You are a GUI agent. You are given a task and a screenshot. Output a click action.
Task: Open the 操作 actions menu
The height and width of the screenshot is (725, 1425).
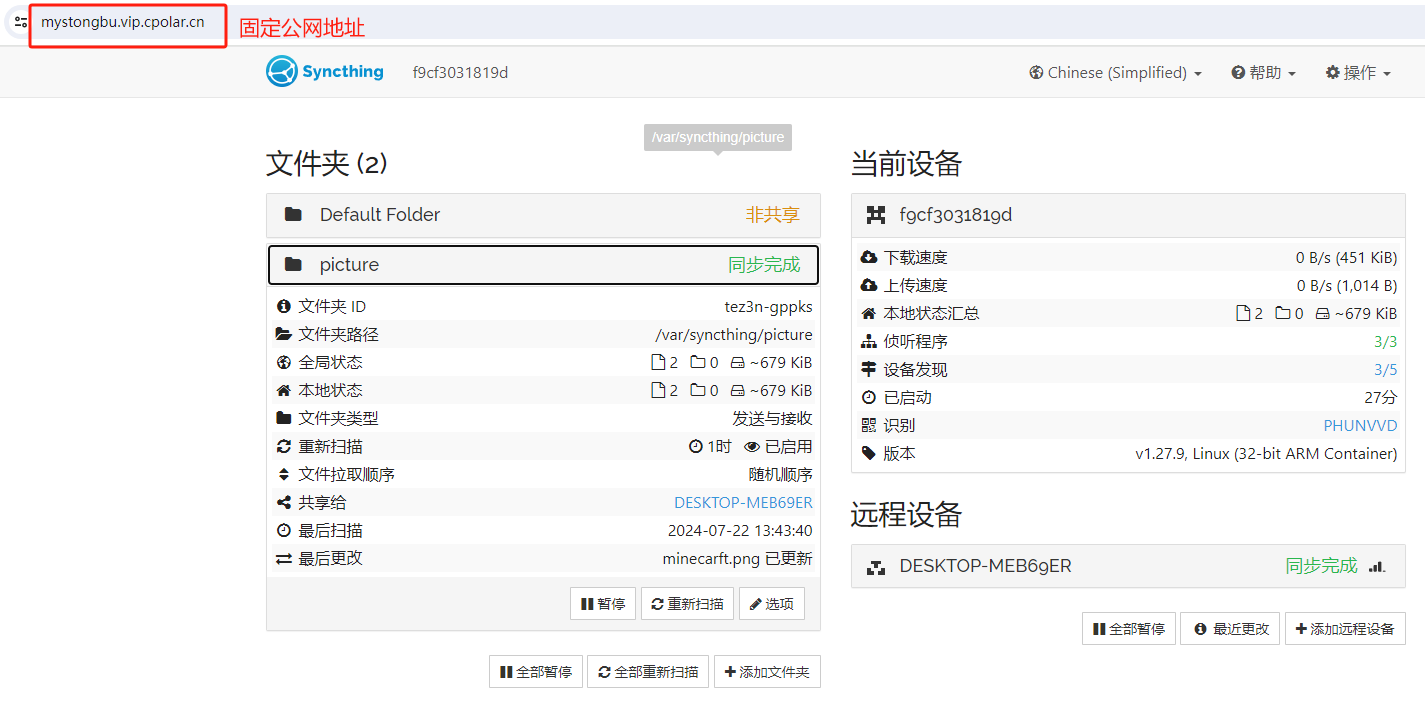(1358, 72)
